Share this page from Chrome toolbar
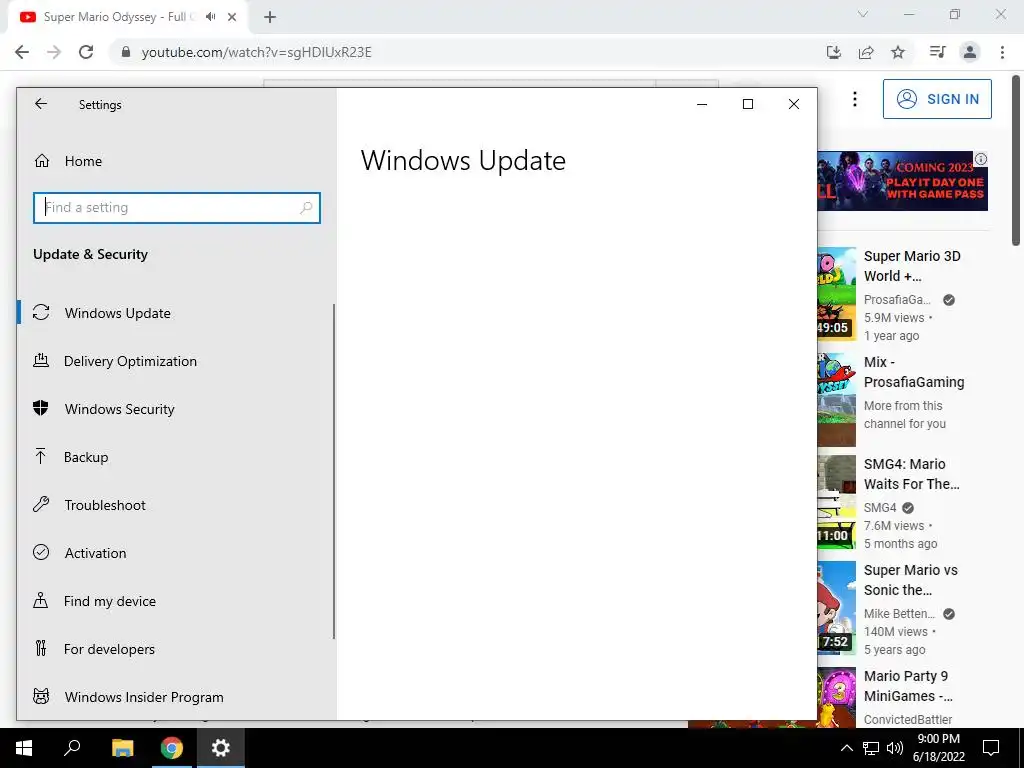 (x=866, y=52)
